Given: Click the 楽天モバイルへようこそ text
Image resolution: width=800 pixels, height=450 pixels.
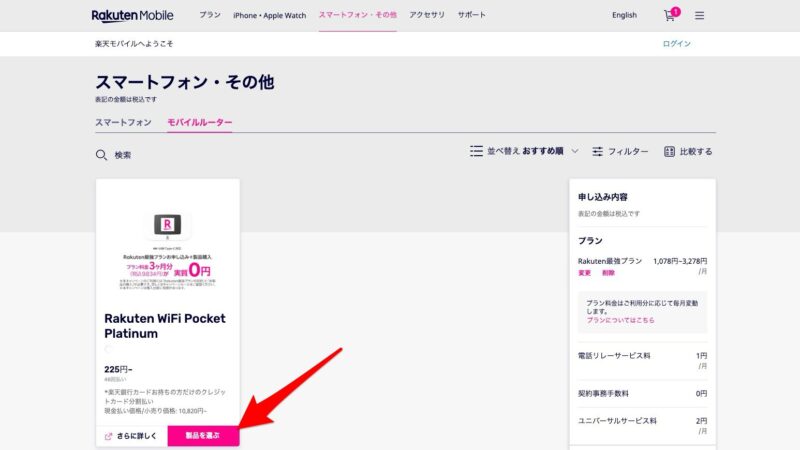Looking at the screenshot, I should pos(134,44).
